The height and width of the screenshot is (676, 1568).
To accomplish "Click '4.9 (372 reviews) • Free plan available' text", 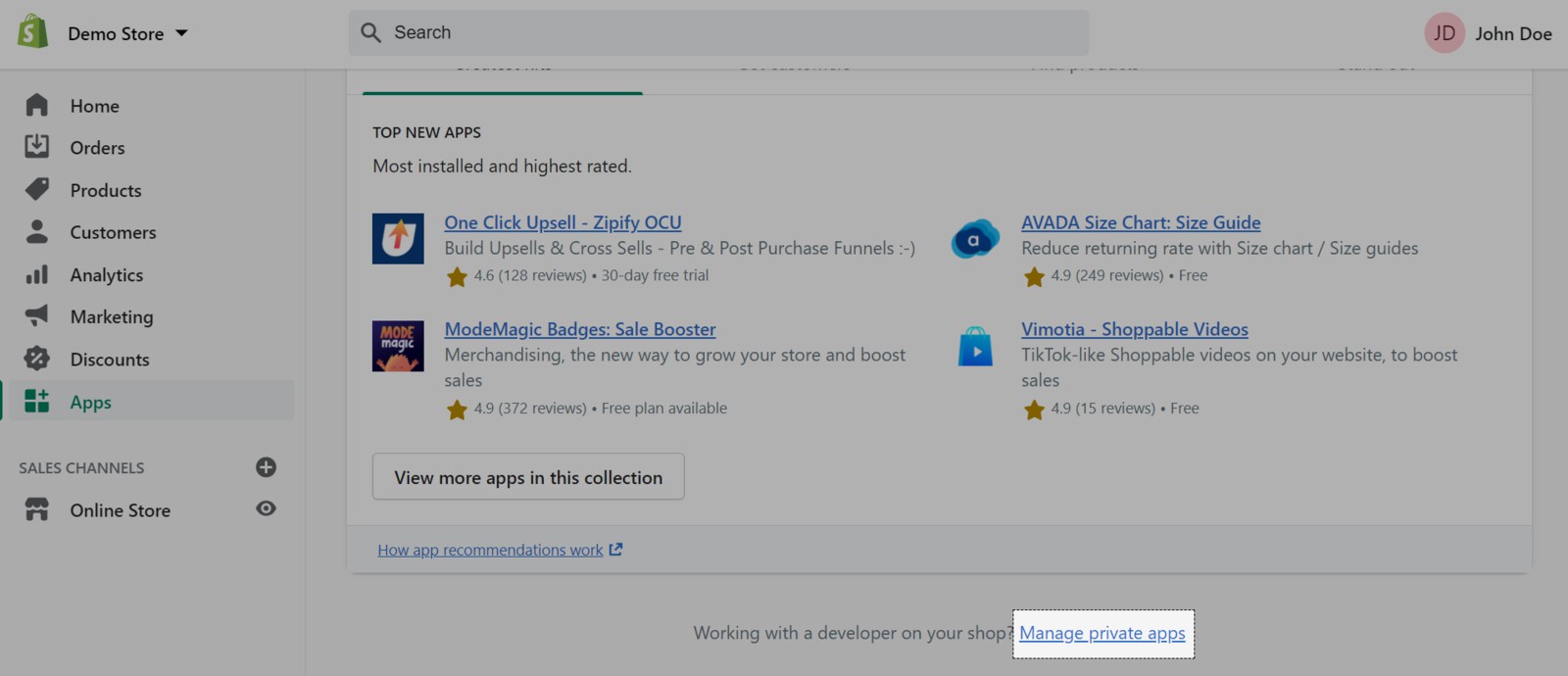I will (x=601, y=408).
